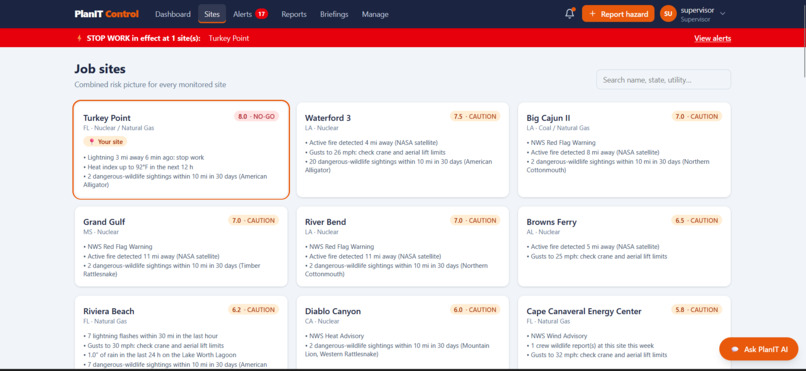Click the 7.5 CAUTION badge on Waterford 3
806x371 pixels.
pos(475,116)
